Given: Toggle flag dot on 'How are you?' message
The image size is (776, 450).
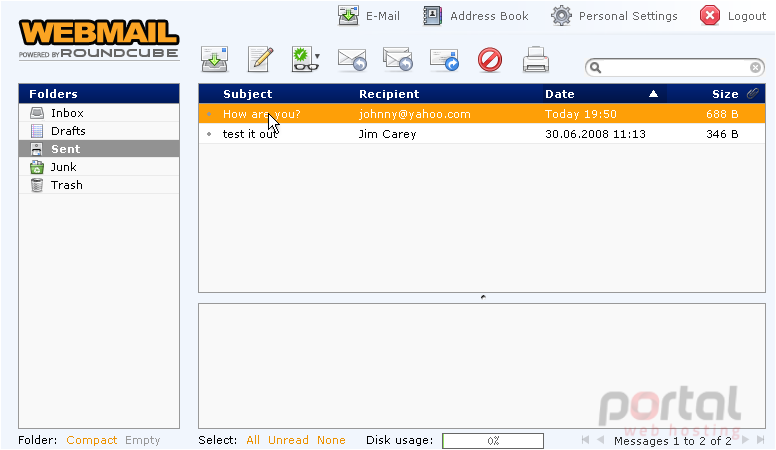Looking at the screenshot, I should point(209,114).
